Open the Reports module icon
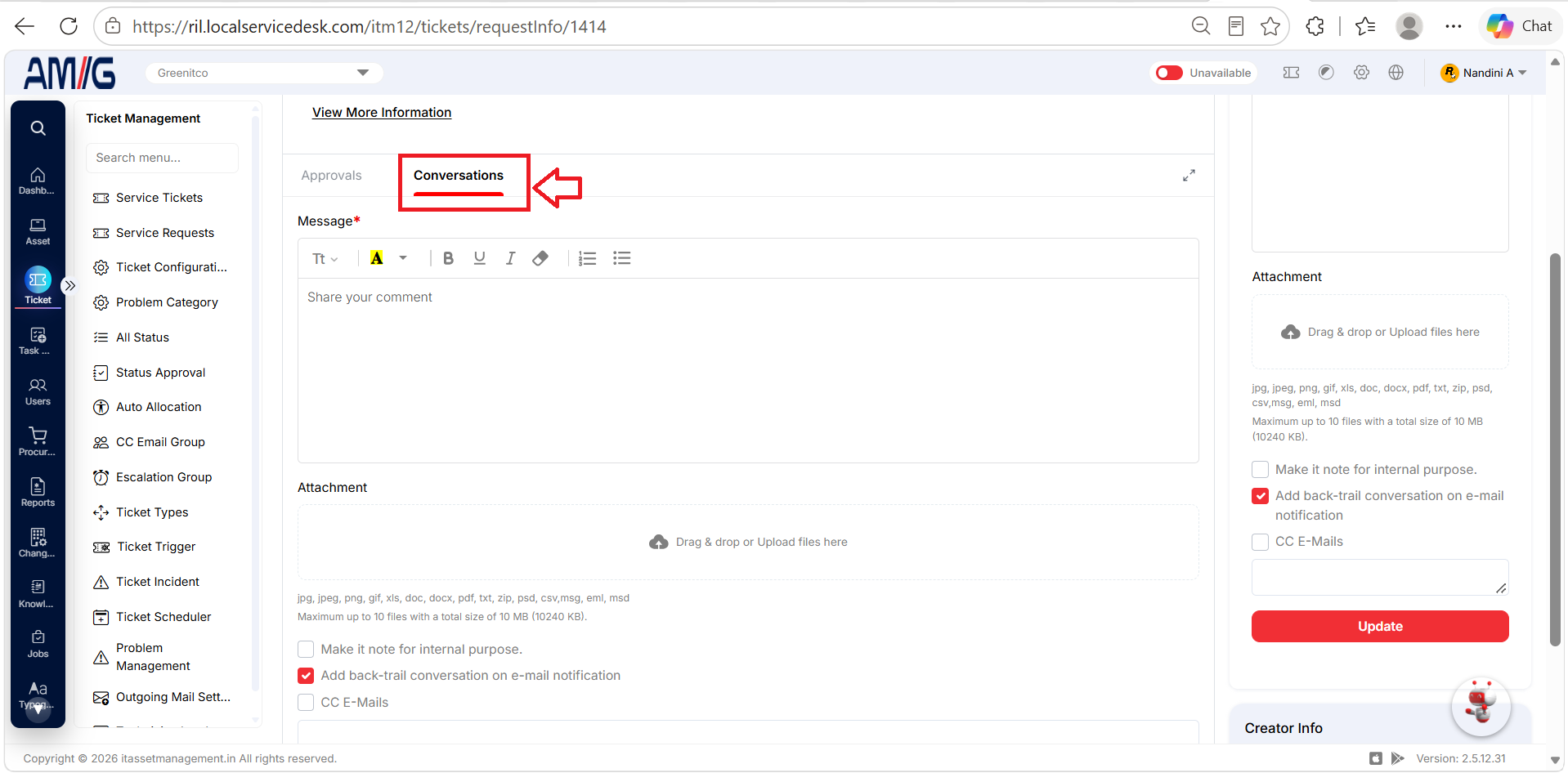1568x773 pixels. tap(38, 494)
